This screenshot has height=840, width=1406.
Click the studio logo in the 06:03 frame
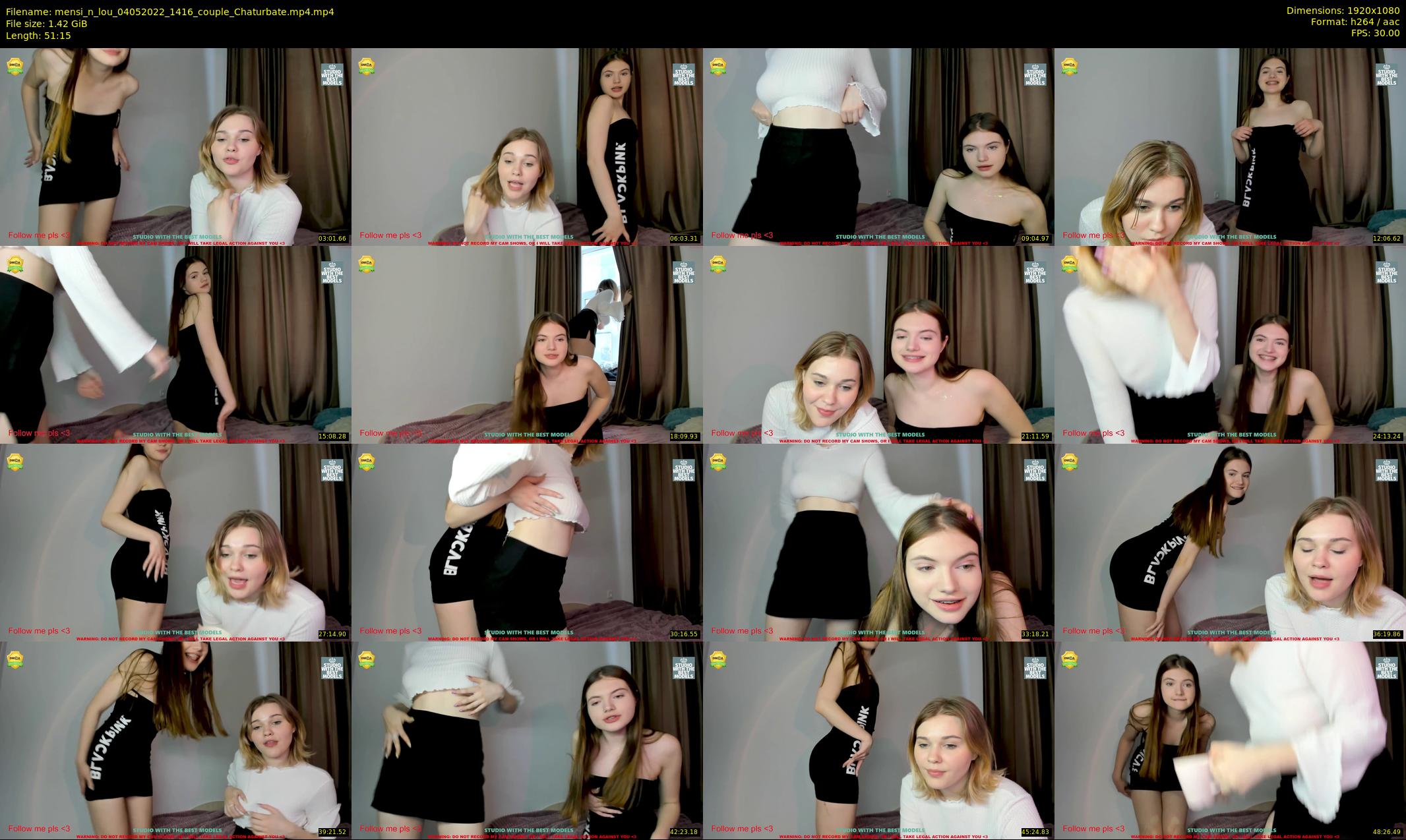(683, 75)
